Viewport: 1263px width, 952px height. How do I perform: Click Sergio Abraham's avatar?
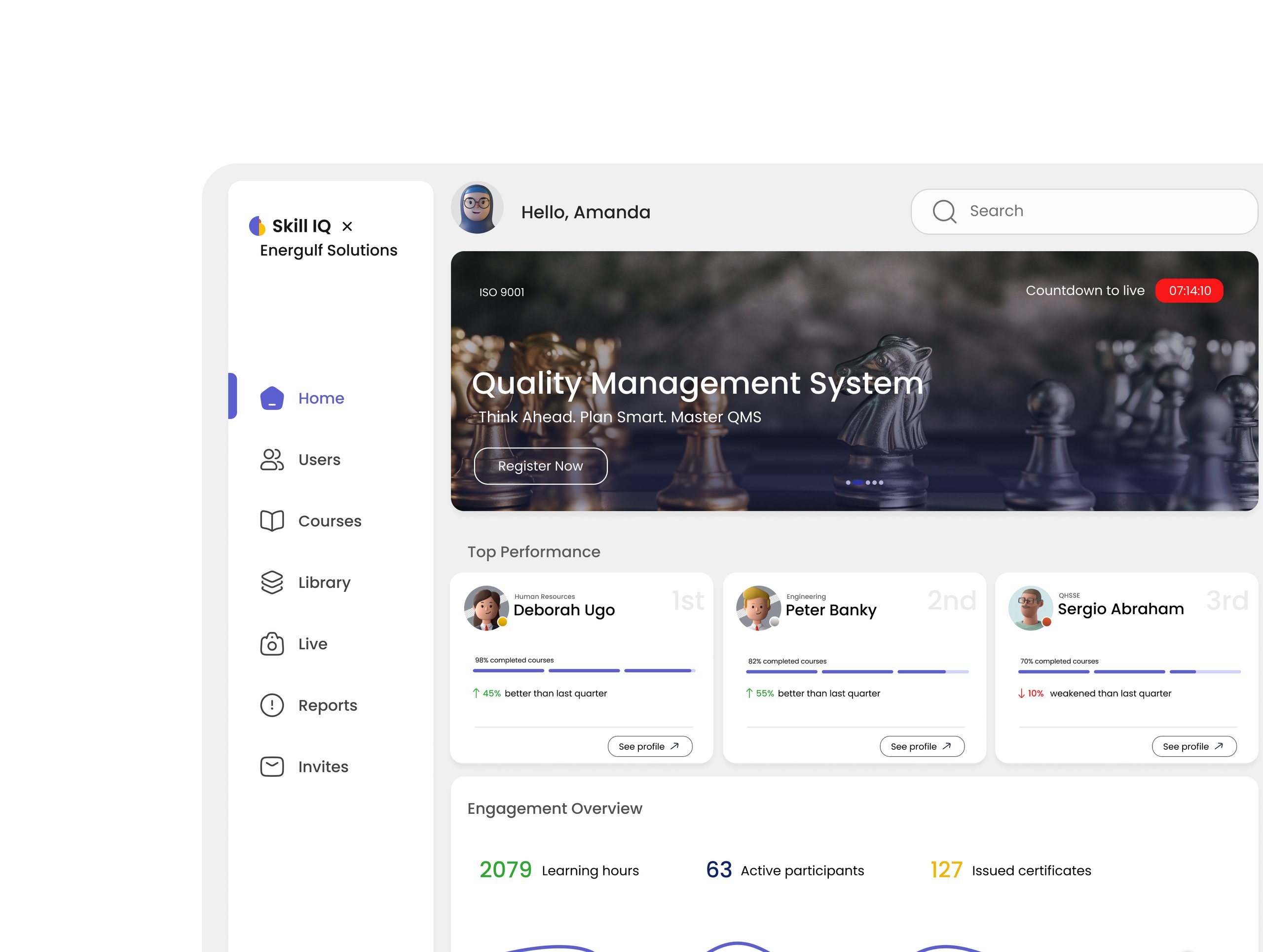[1031, 608]
